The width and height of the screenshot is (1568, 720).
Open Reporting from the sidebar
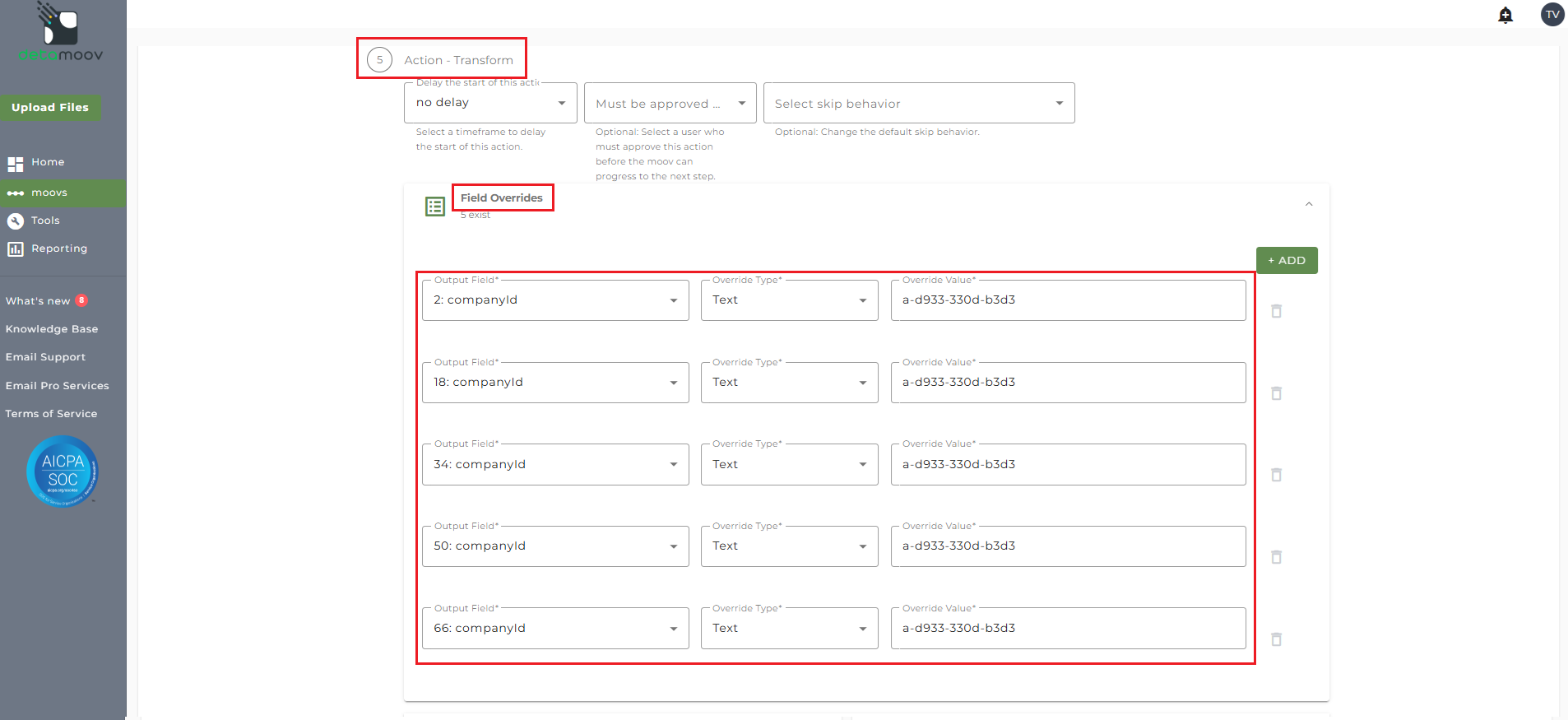tap(58, 249)
